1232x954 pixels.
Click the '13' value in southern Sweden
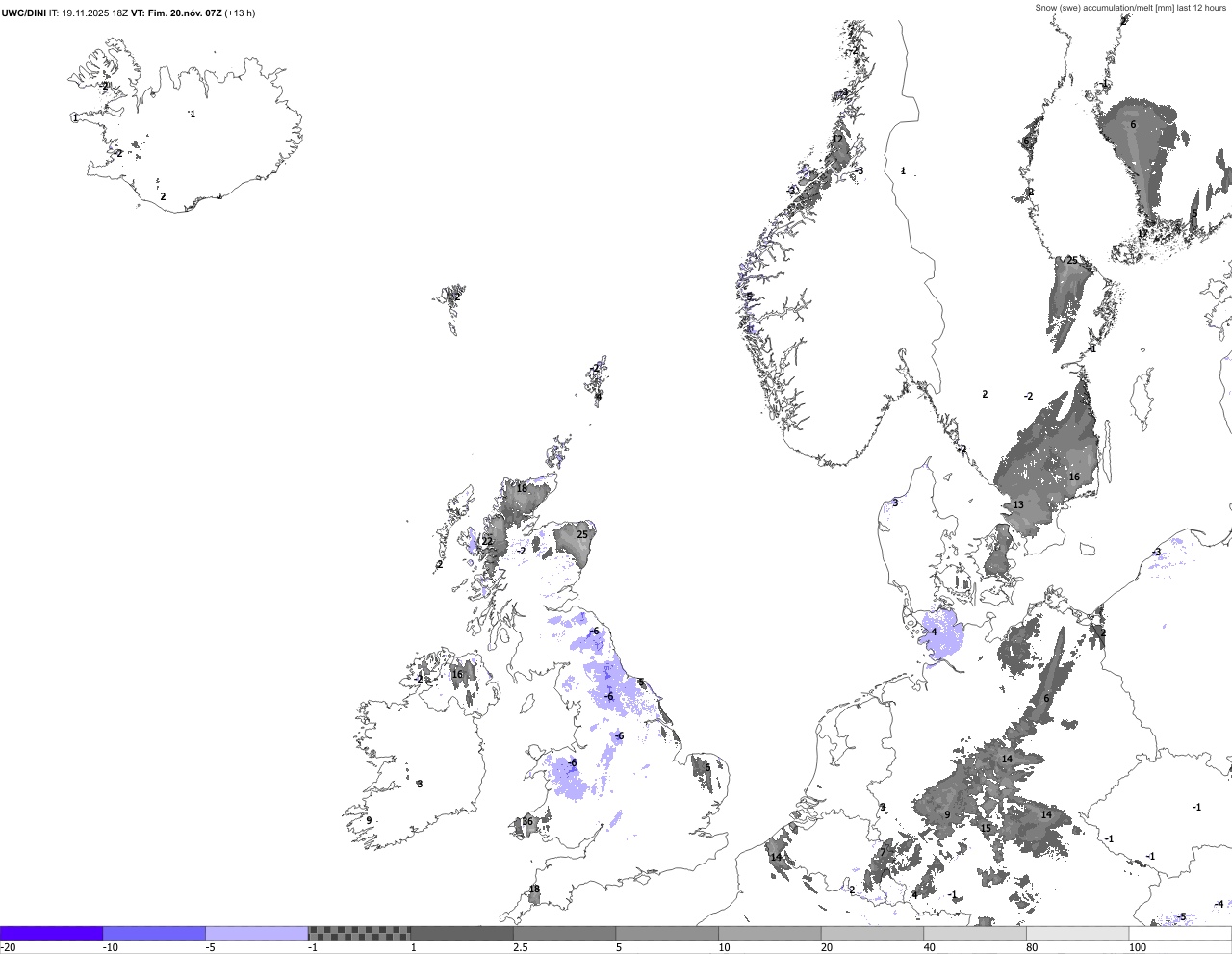1018,504
